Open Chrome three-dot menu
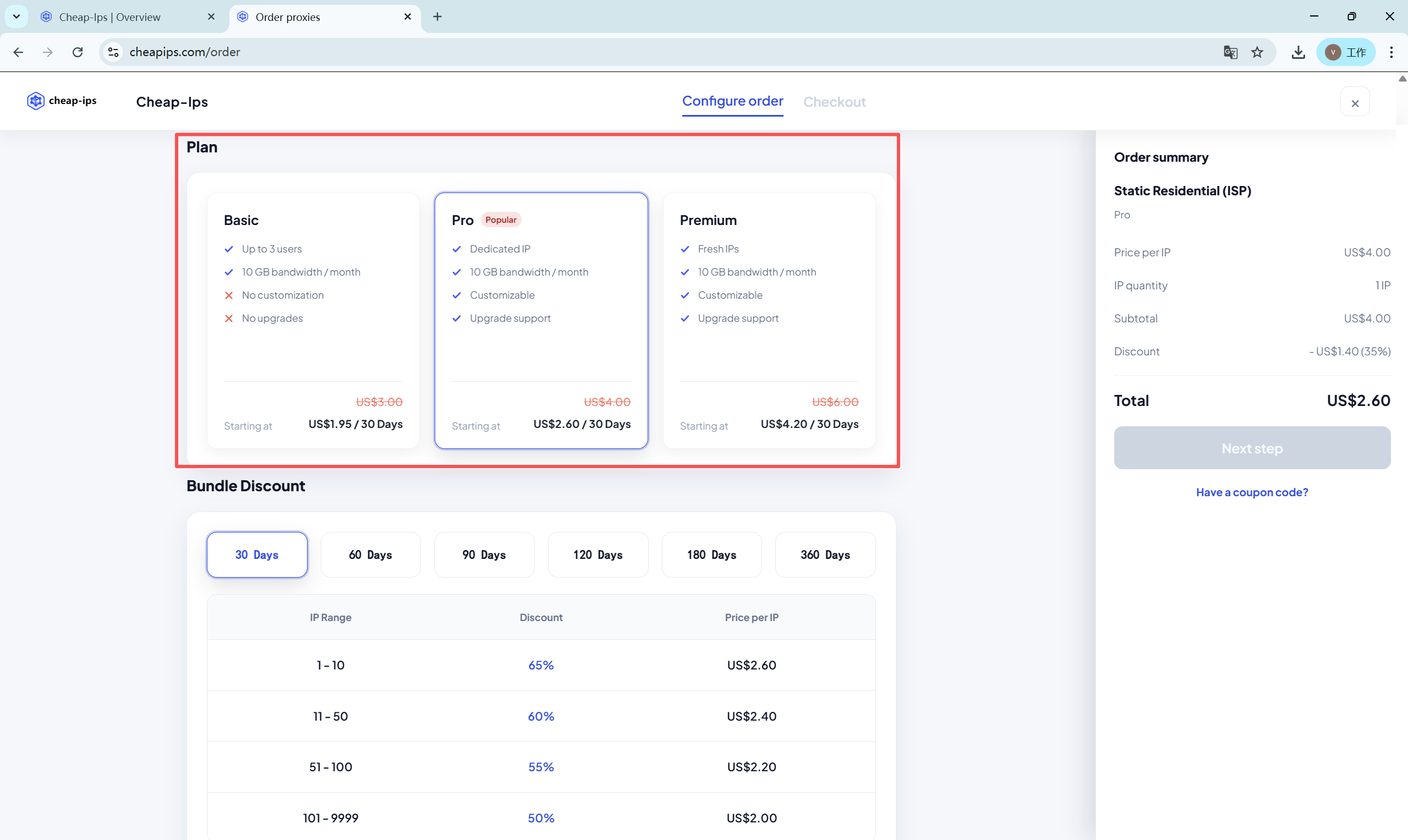The image size is (1408, 840). 1391,52
